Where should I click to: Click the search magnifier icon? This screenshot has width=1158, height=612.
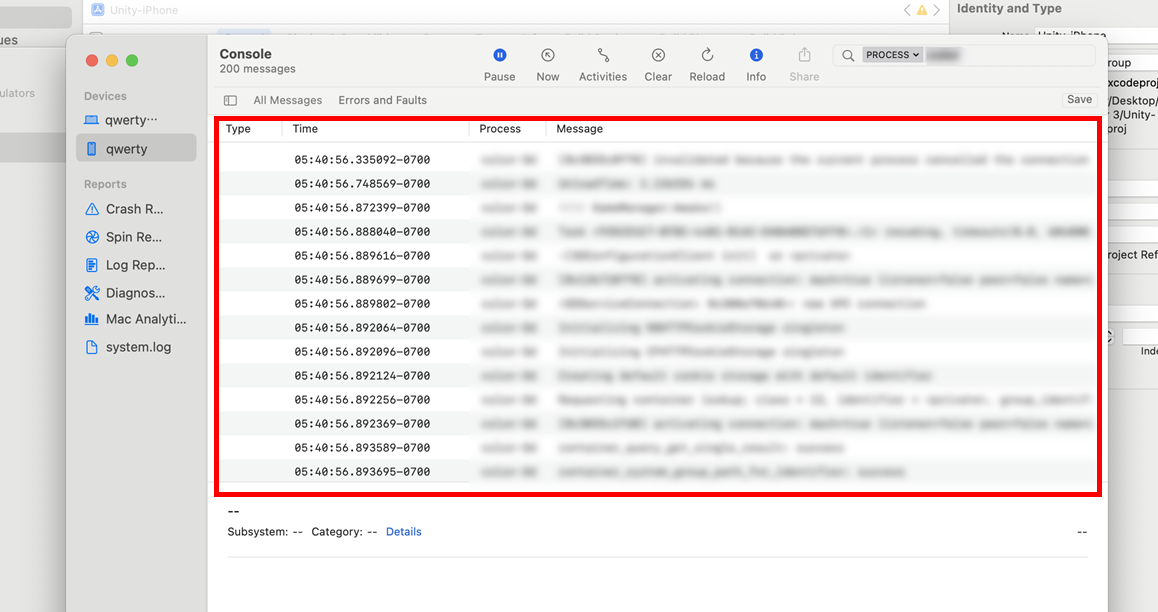coord(848,55)
